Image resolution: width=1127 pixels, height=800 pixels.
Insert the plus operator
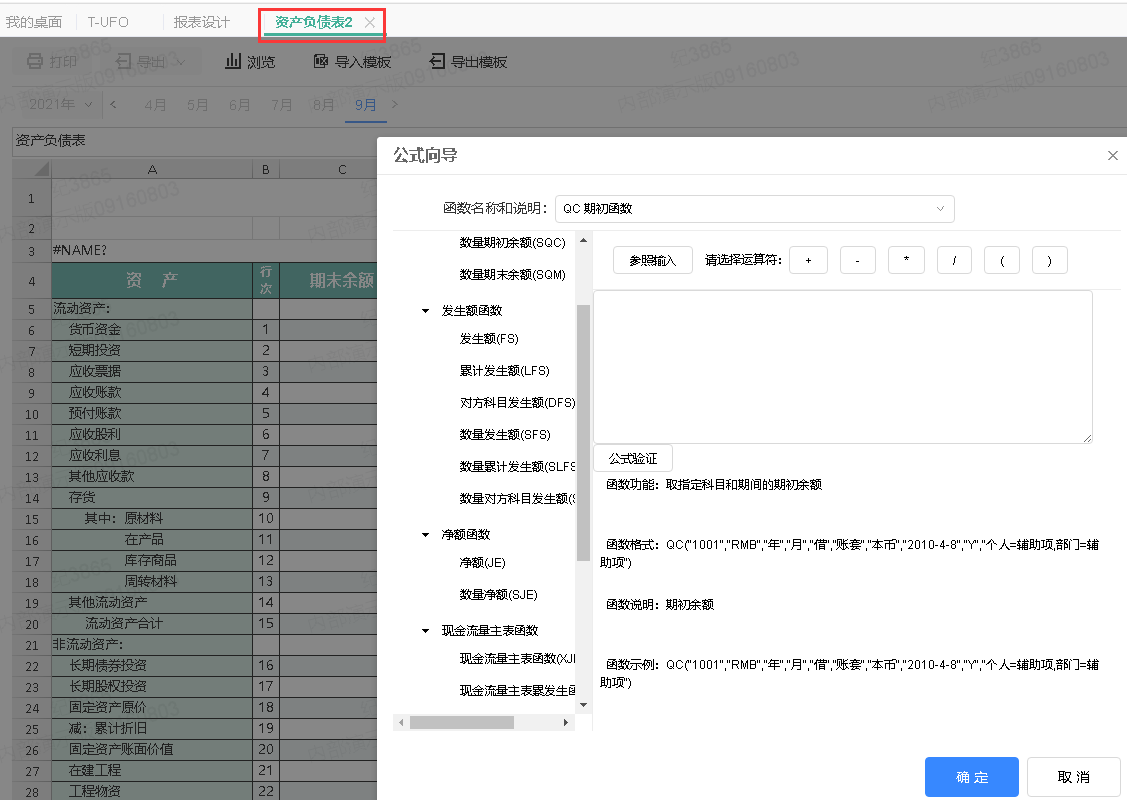click(x=808, y=260)
